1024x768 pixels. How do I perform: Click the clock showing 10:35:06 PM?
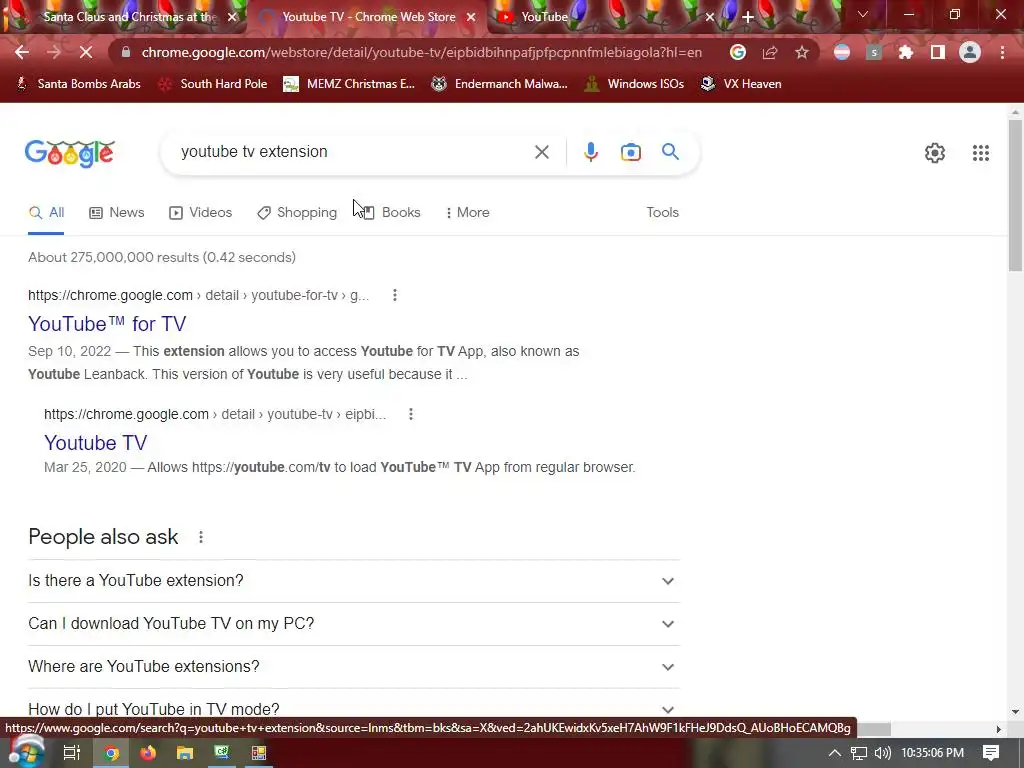pyautogui.click(x=932, y=753)
